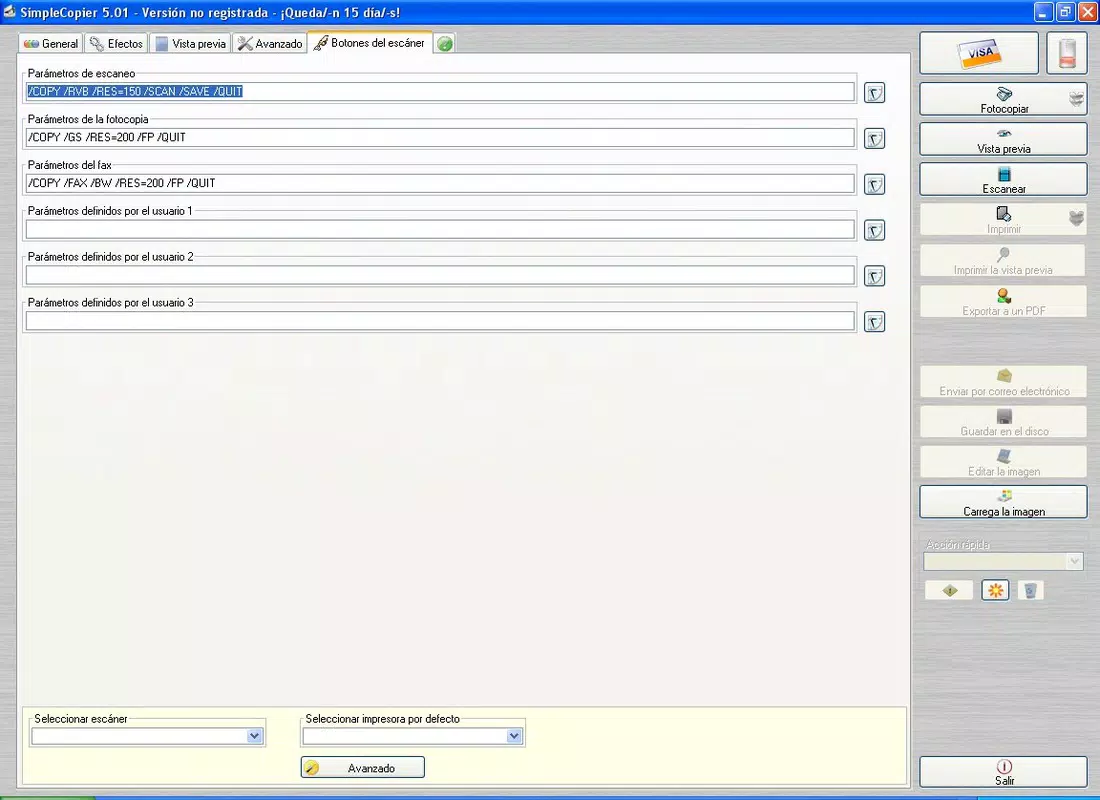Click the icon beside usuario 3 parameters
1100x800 pixels.
tap(874, 322)
